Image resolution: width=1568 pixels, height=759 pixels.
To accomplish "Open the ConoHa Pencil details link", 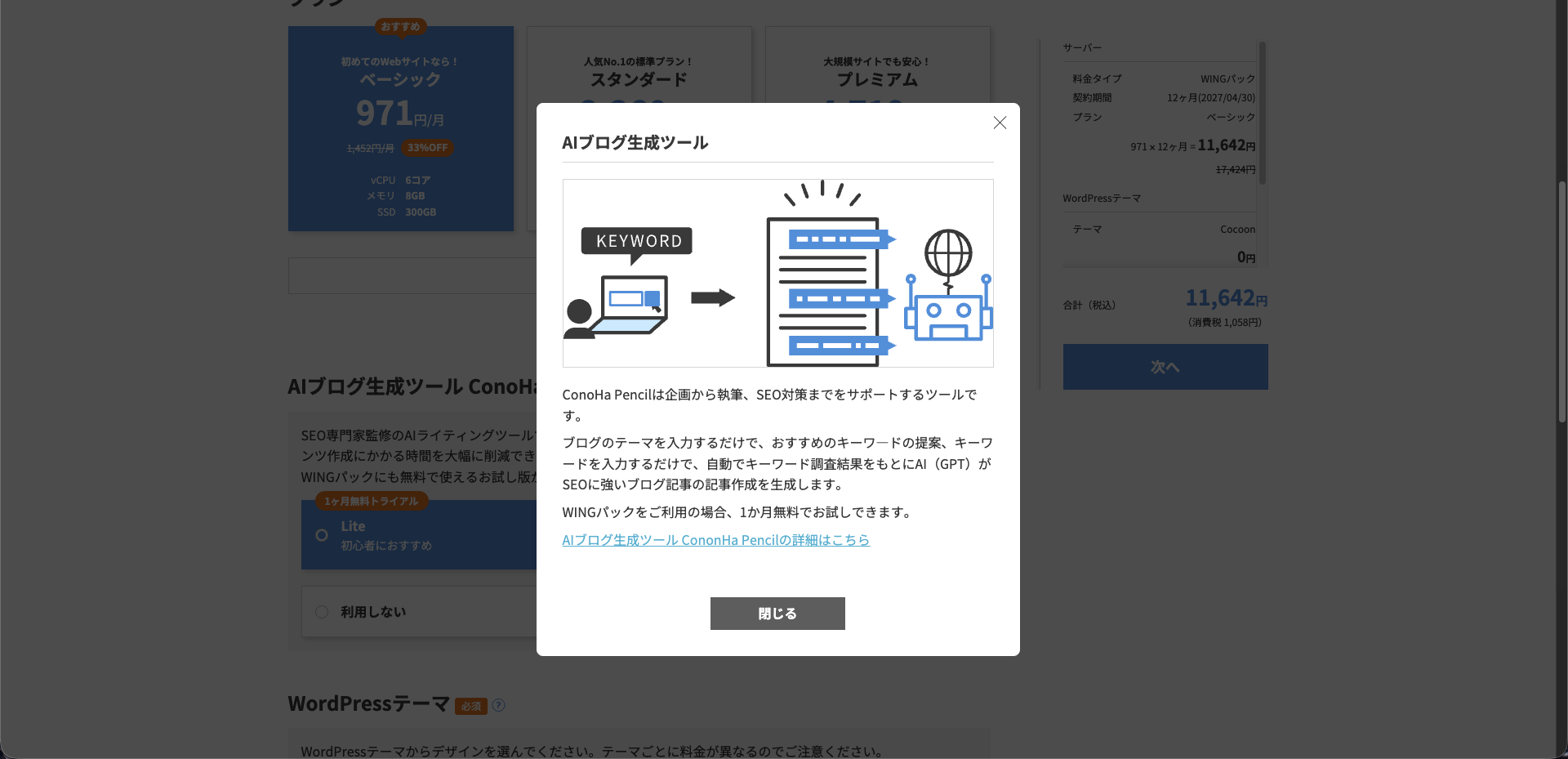I will coord(715,540).
